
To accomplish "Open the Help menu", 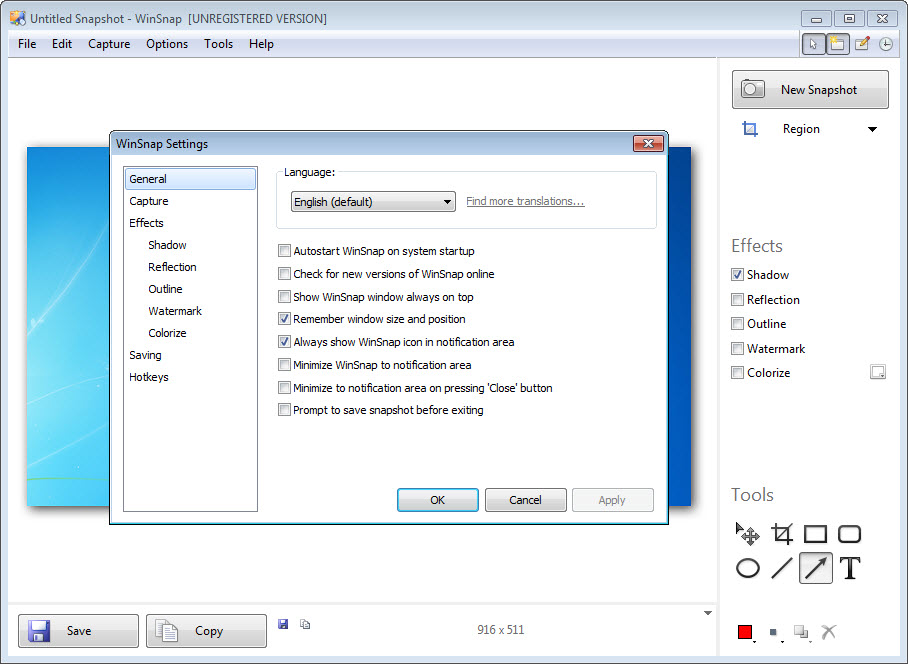I will [261, 44].
